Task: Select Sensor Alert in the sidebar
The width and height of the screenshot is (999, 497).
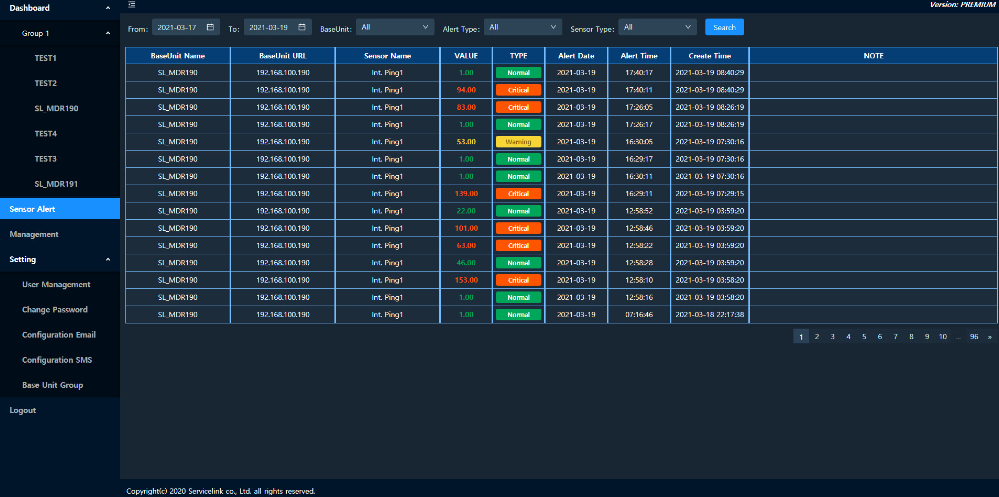Action: 32,209
